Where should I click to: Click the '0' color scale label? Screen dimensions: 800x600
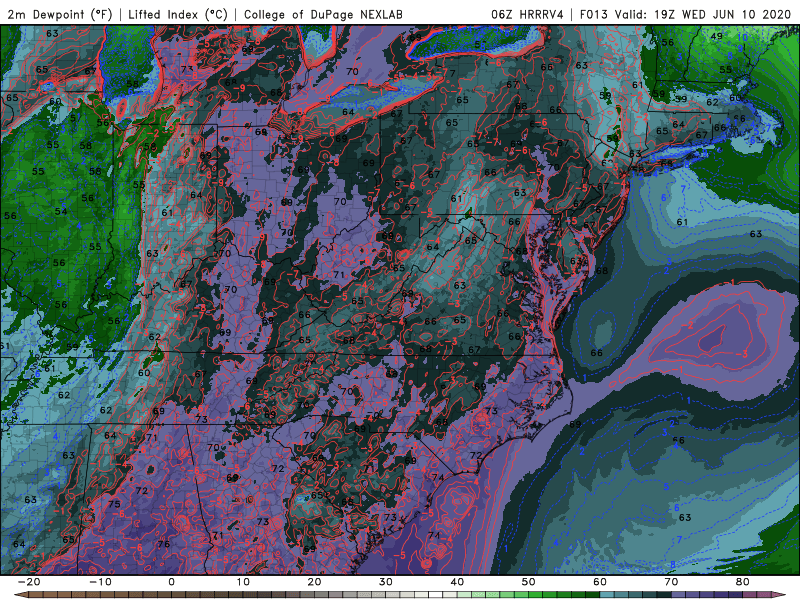(x=171, y=582)
